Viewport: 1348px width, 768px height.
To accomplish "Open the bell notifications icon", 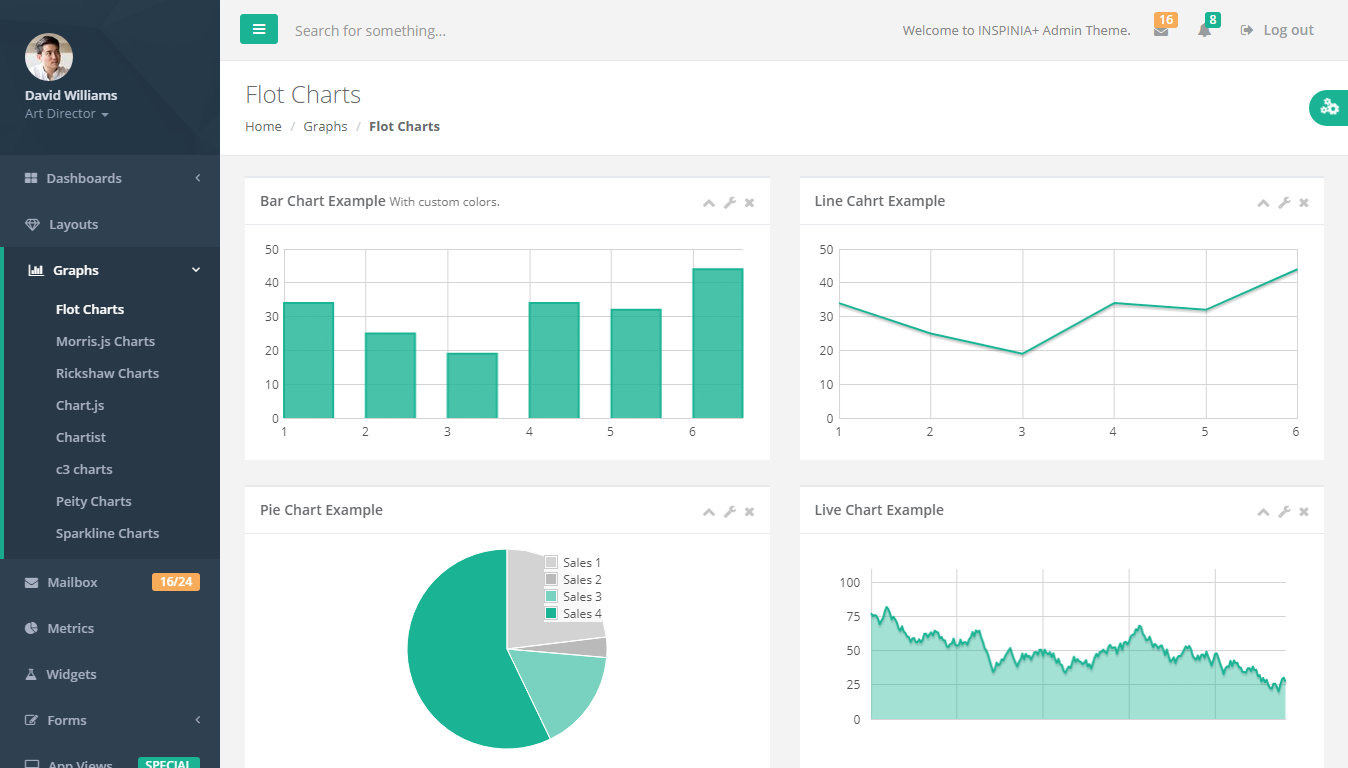I will click(1204, 30).
